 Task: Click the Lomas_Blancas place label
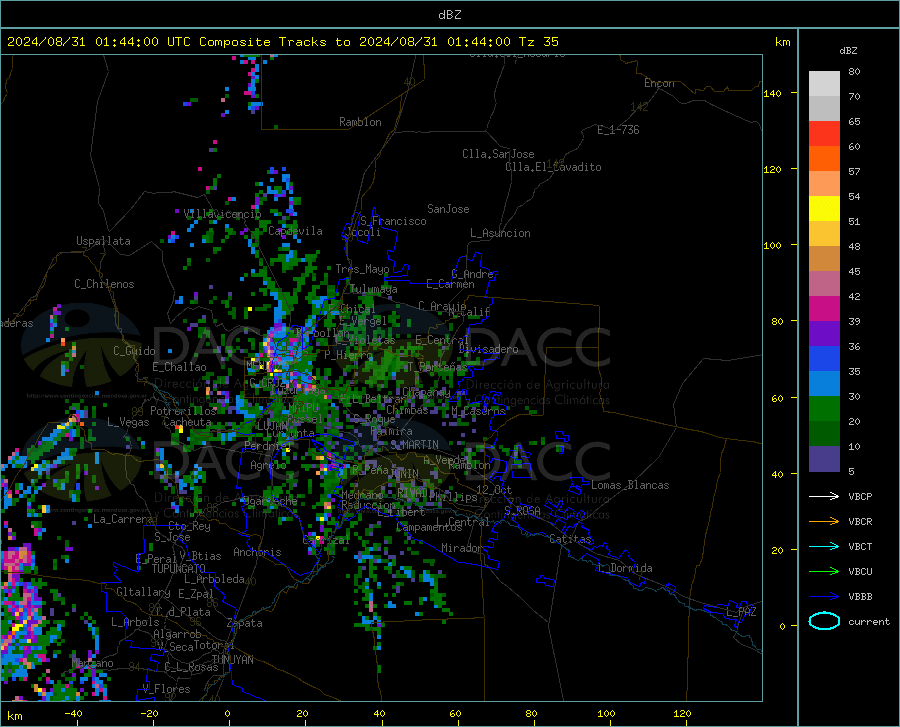click(x=630, y=485)
